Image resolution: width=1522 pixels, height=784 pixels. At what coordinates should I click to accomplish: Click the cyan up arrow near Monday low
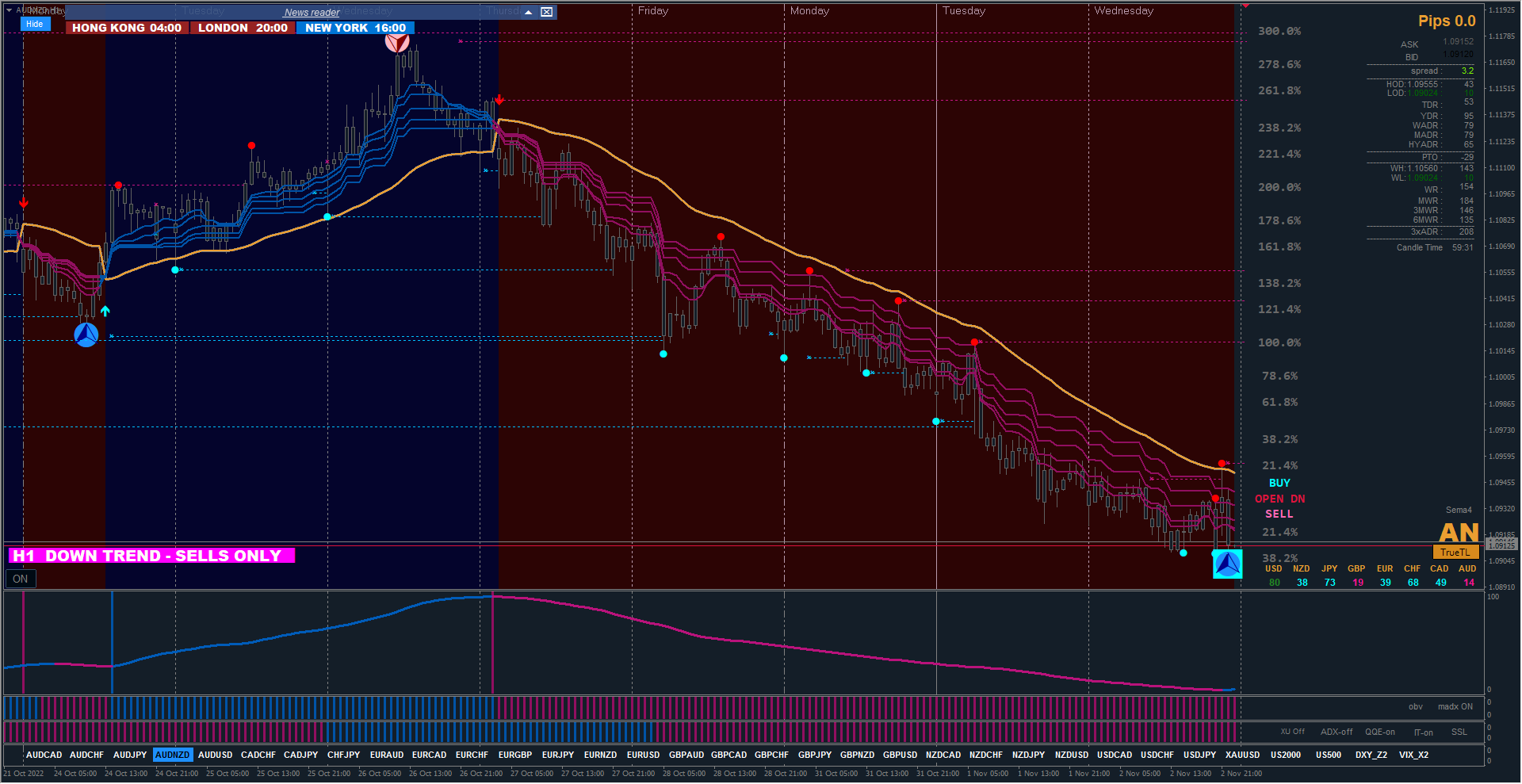[105, 311]
